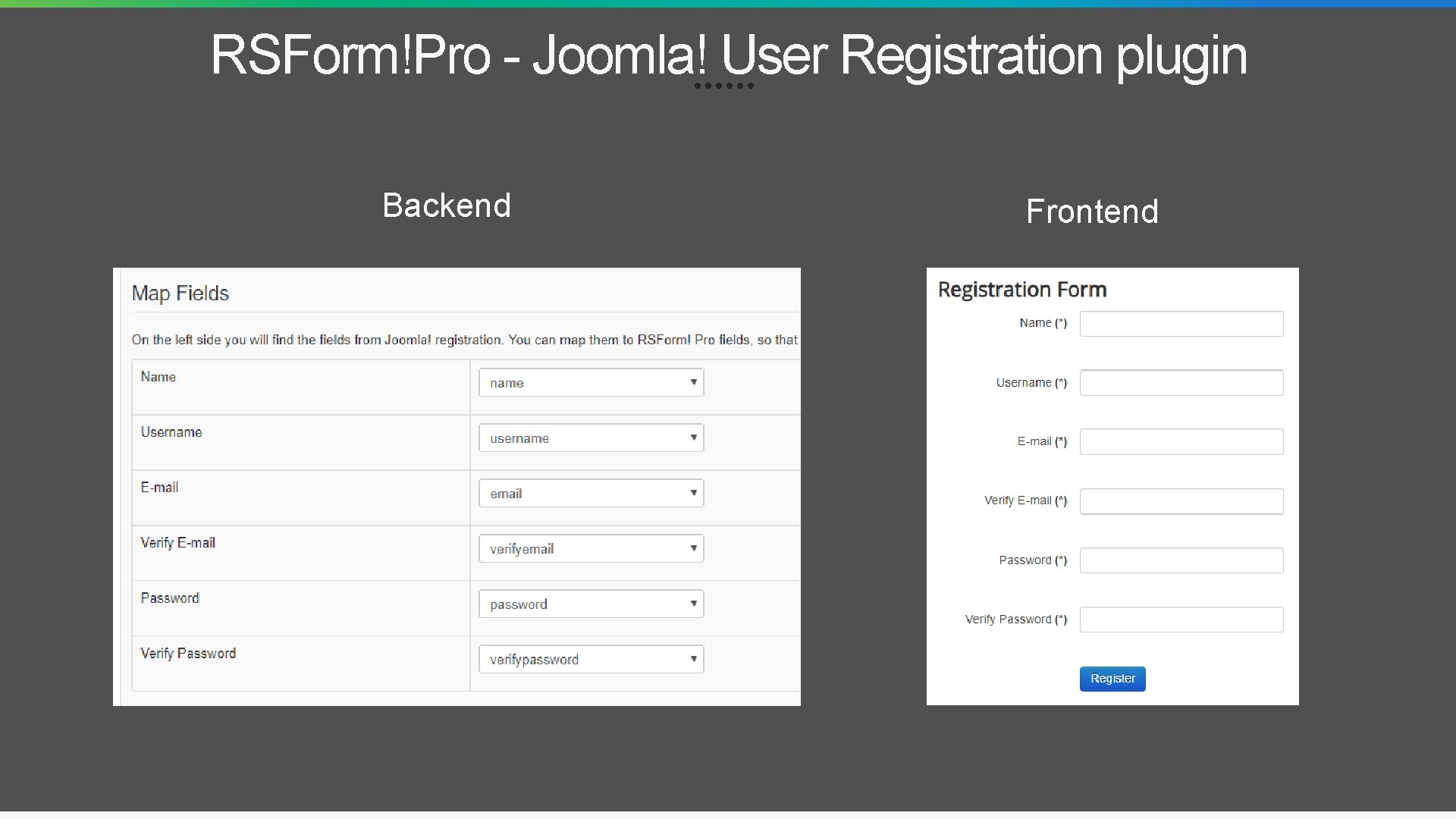1456x819 pixels.
Task: Select the Verify Password input field
Action: (x=1181, y=620)
